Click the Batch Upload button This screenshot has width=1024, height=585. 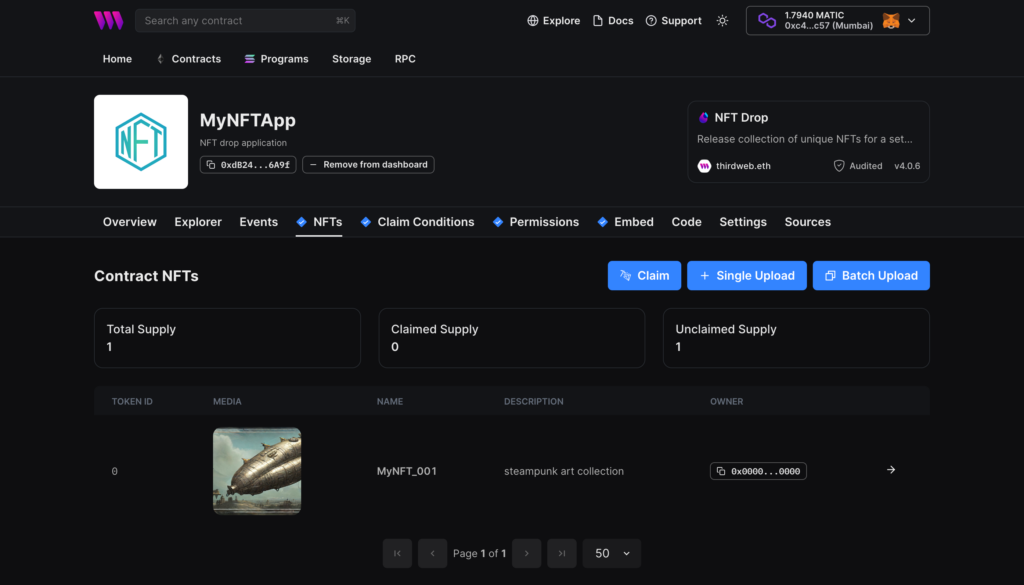pos(871,276)
